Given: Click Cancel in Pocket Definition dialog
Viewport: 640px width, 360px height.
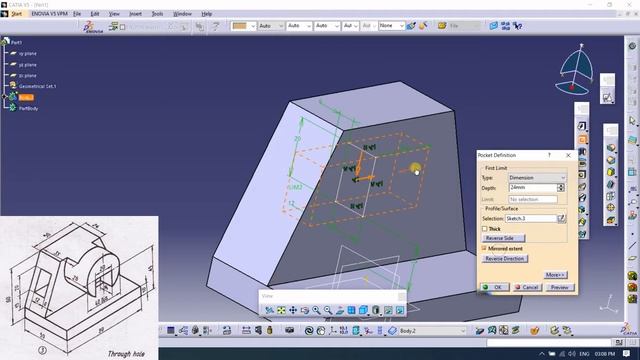Looking at the screenshot, I should 527,287.
